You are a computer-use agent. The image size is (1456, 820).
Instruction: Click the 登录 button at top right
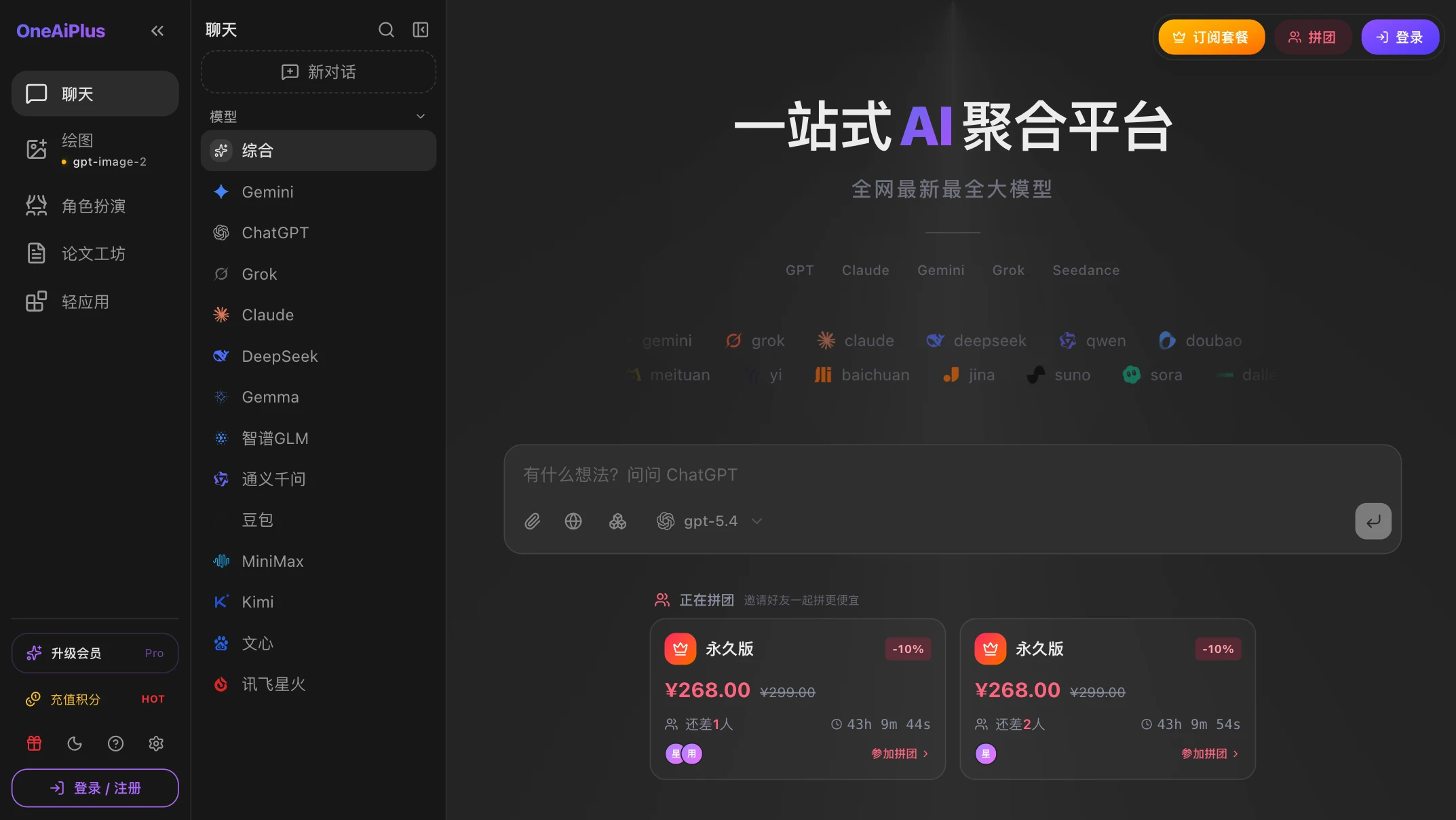1400,37
